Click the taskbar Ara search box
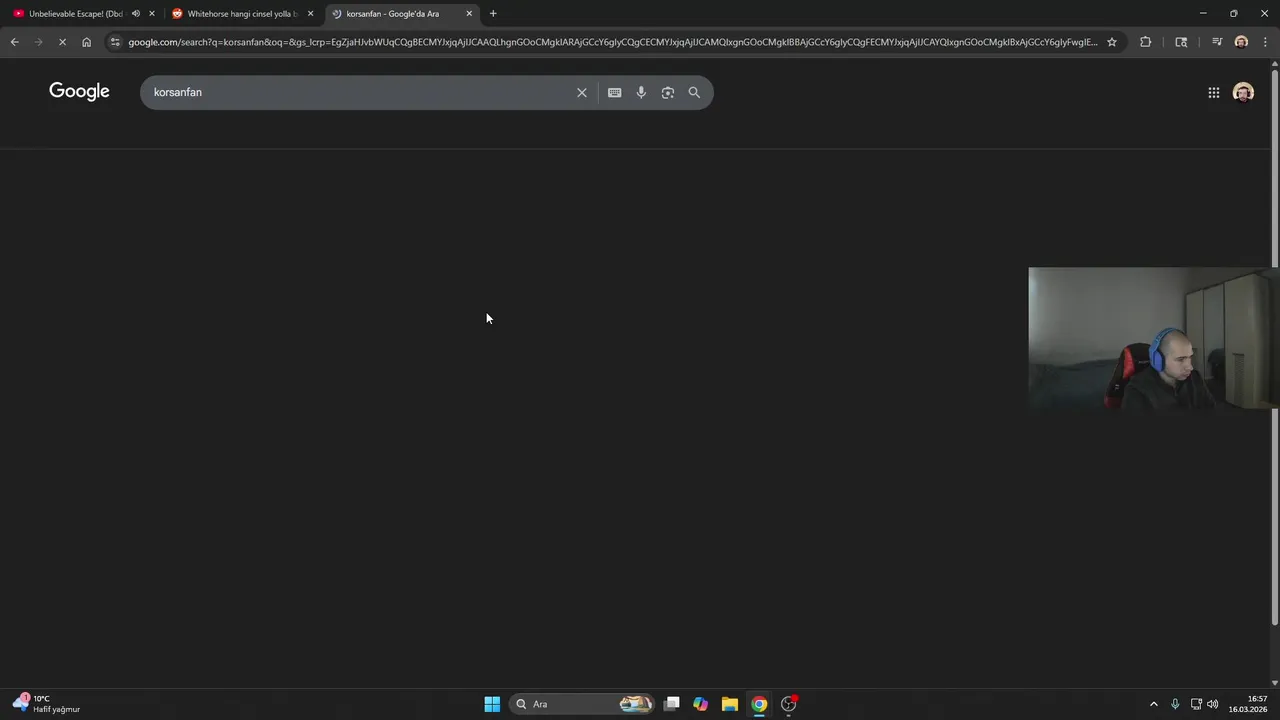This screenshot has width=1280, height=720. 583,704
